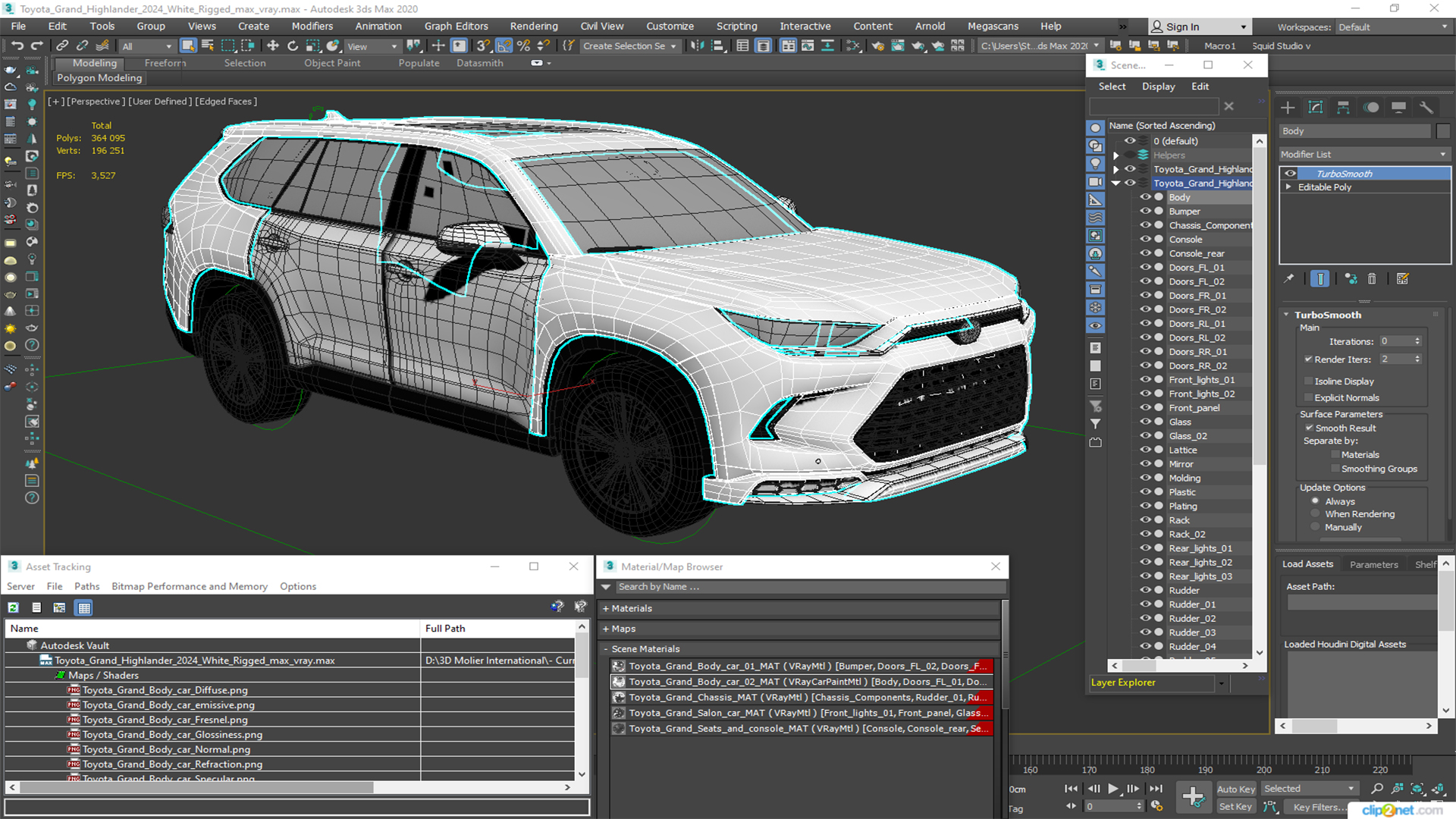Open Time Configuration clock icon
The height and width of the screenshot is (819, 1456).
click(1156, 806)
